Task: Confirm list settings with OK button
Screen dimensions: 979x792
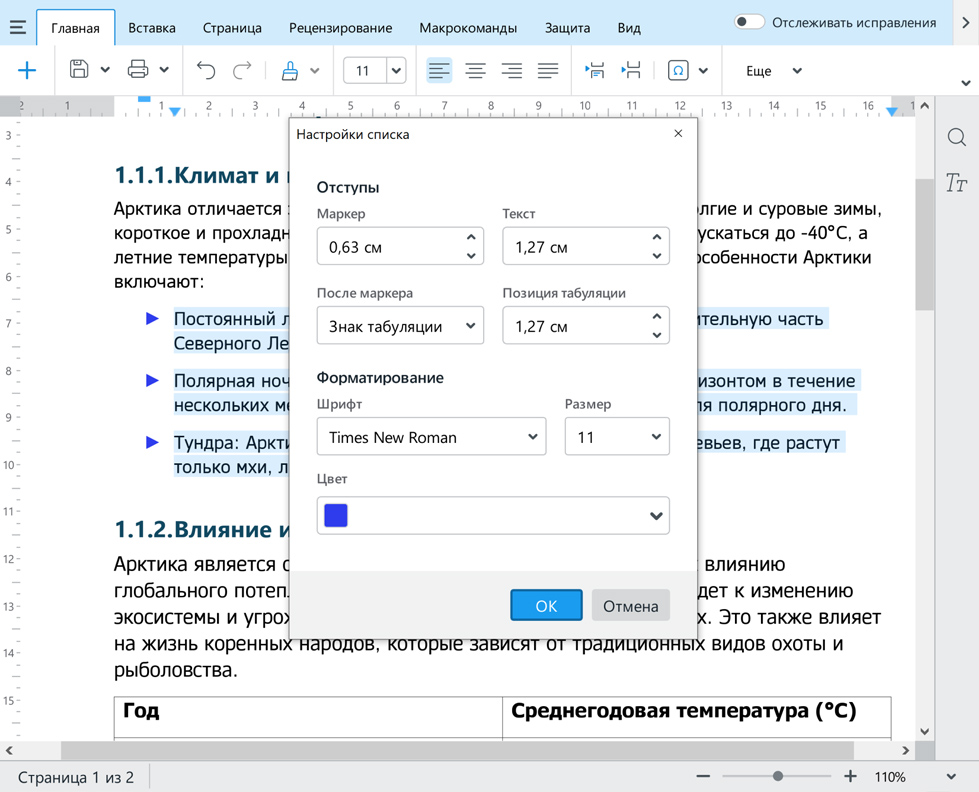Action: pyautogui.click(x=546, y=606)
